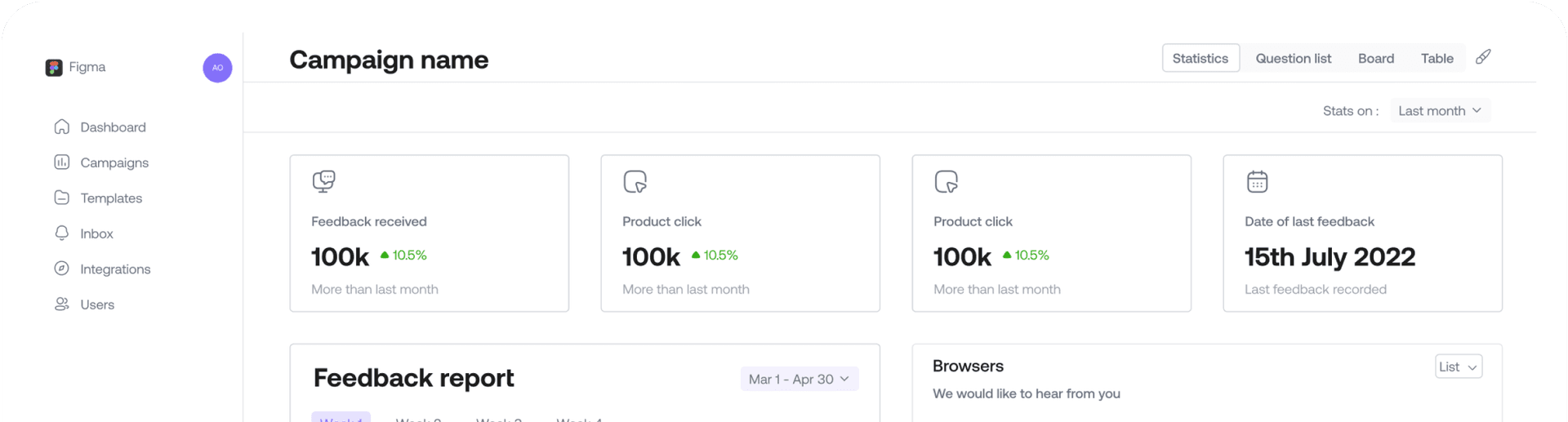
Task: Click the Campaigns chart icon
Action: pyautogui.click(x=62, y=162)
